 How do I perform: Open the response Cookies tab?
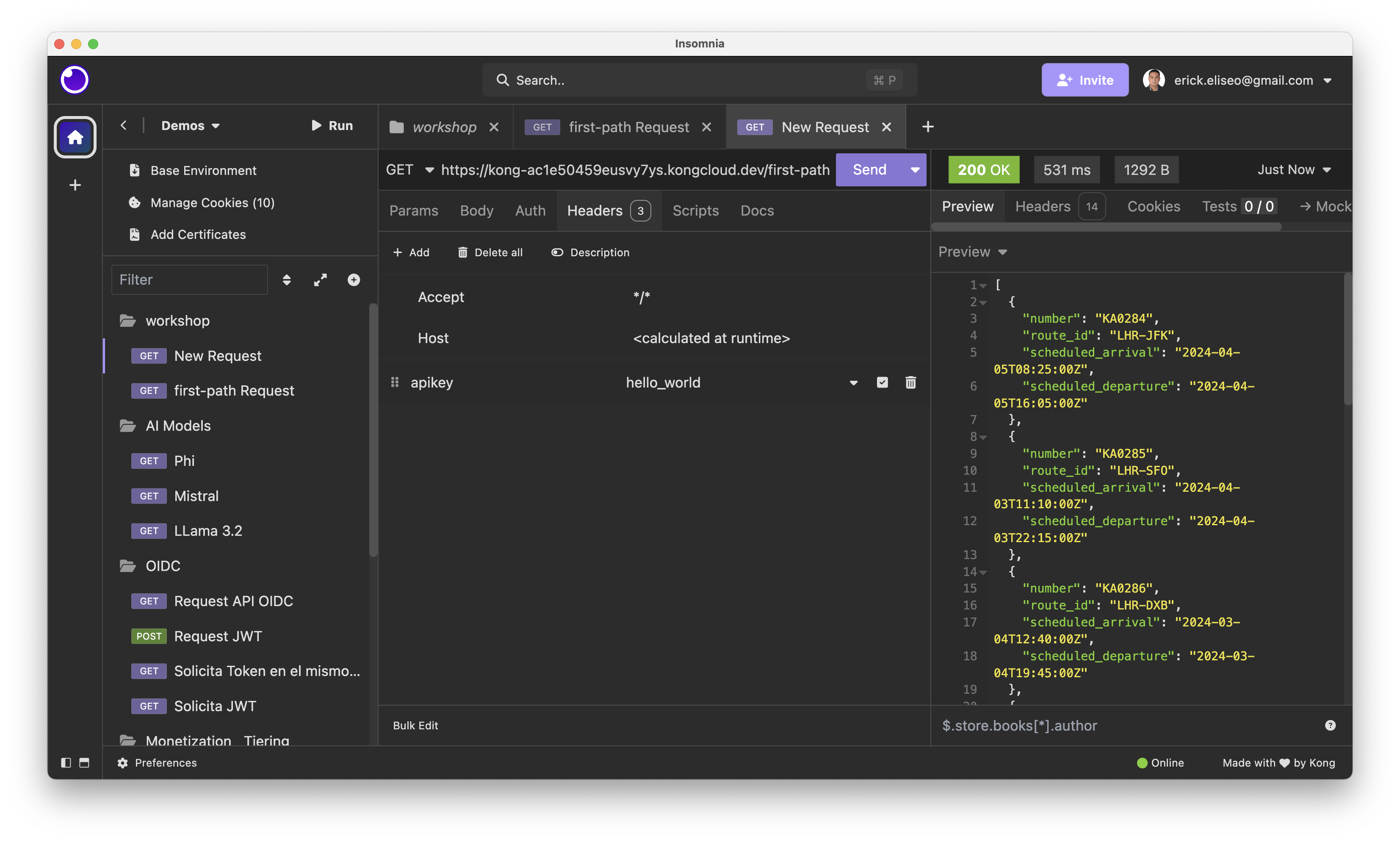1153,206
